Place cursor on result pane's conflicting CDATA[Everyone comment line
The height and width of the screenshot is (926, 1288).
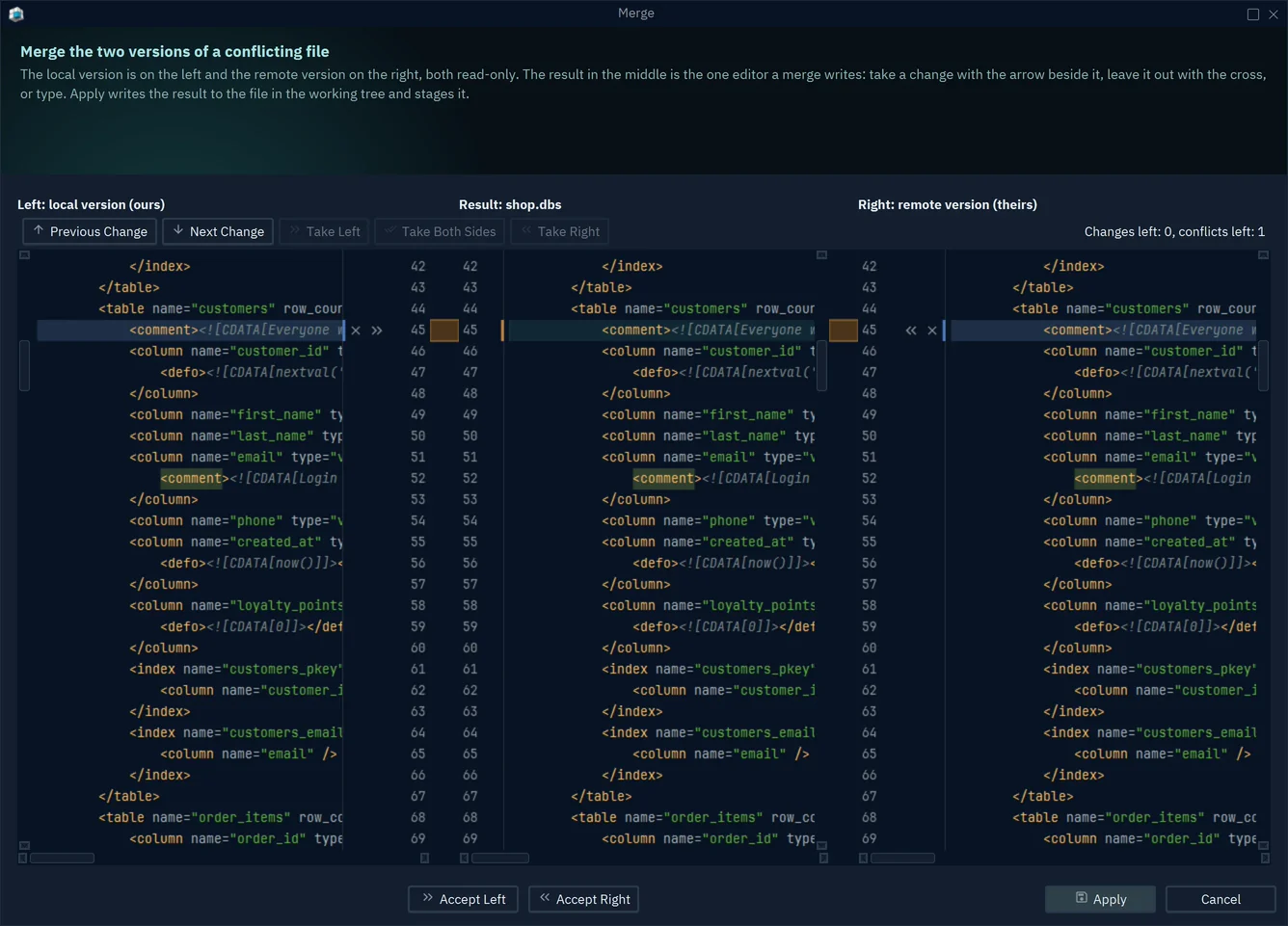tap(661, 331)
